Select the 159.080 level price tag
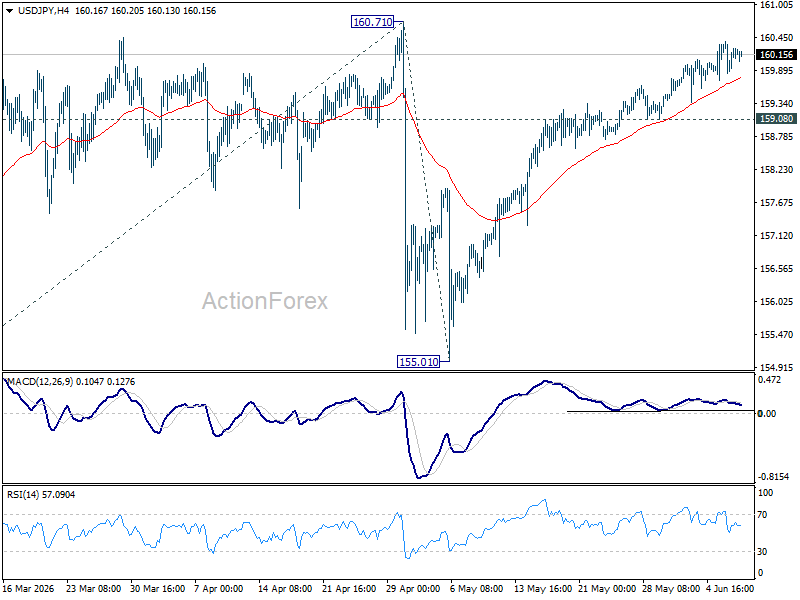This screenshot has height=600, width=800. tap(776, 119)
